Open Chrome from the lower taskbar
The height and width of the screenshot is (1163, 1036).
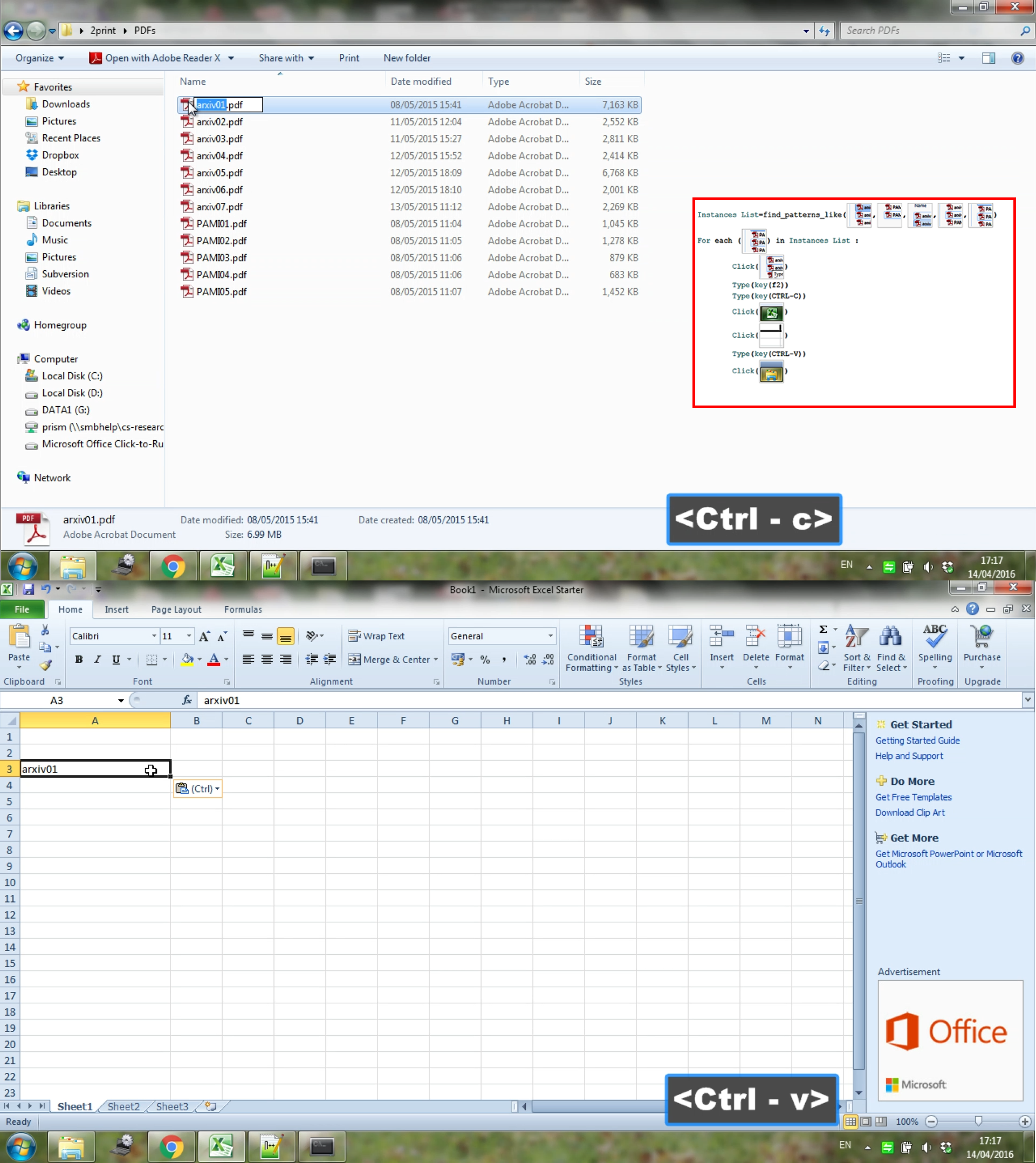coord(171,1146)
